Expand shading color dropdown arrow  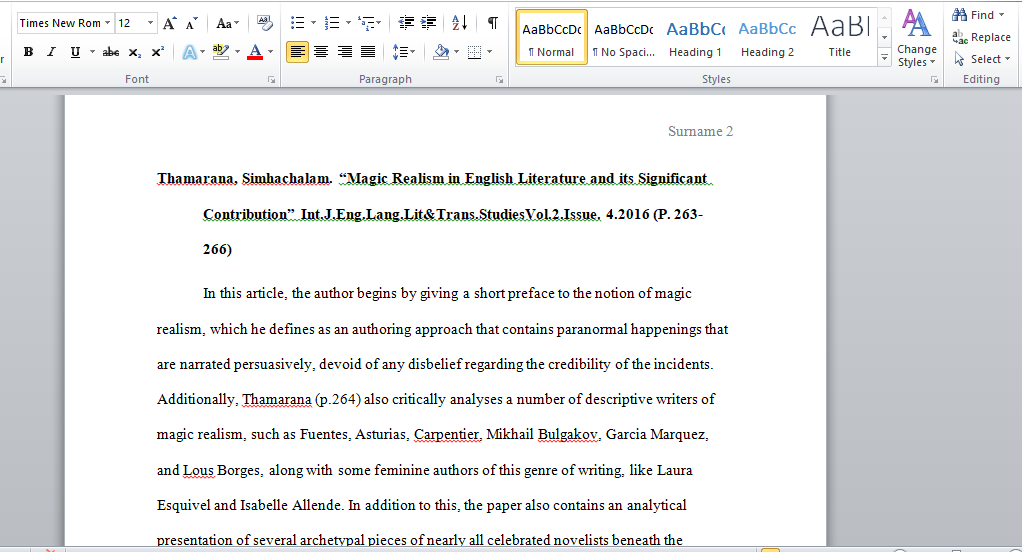456,52
